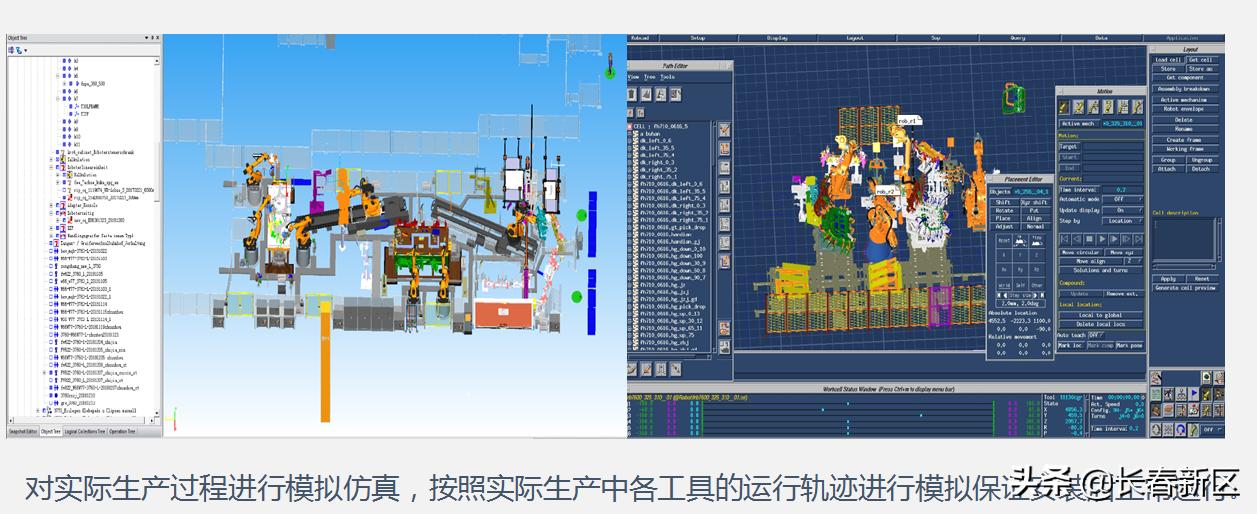Image resolution: width=1257 pixels, height=514 pixels.
Task: Click the Group button
Action: [x=1168, y=160]
